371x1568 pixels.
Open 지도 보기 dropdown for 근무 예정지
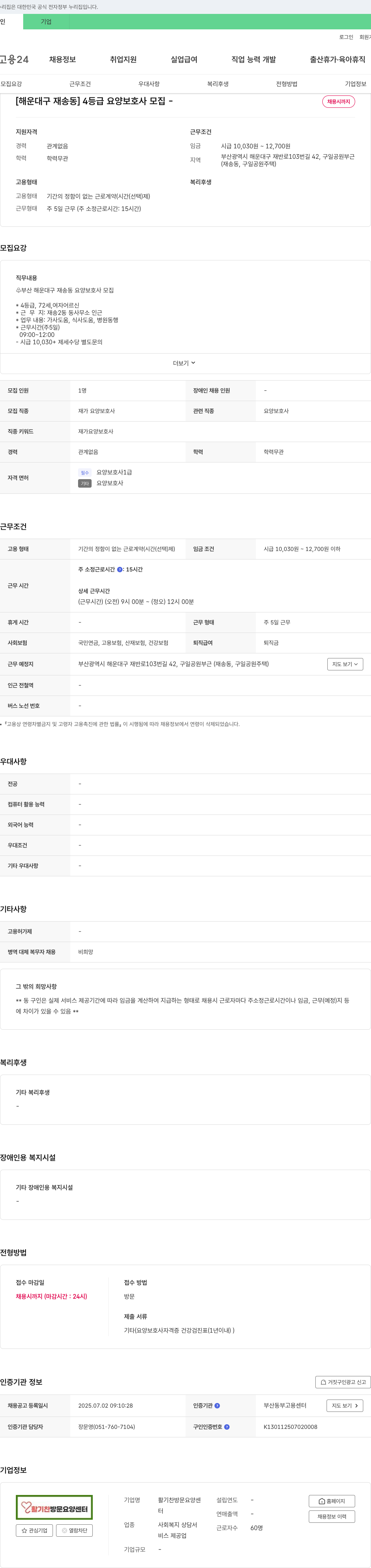click(x=345, y=664)
